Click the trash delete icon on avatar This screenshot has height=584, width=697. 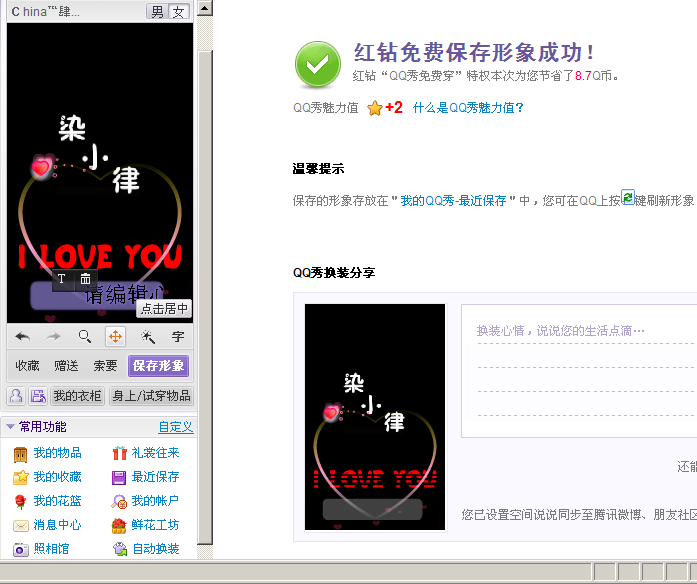click(x=85, y=279)
